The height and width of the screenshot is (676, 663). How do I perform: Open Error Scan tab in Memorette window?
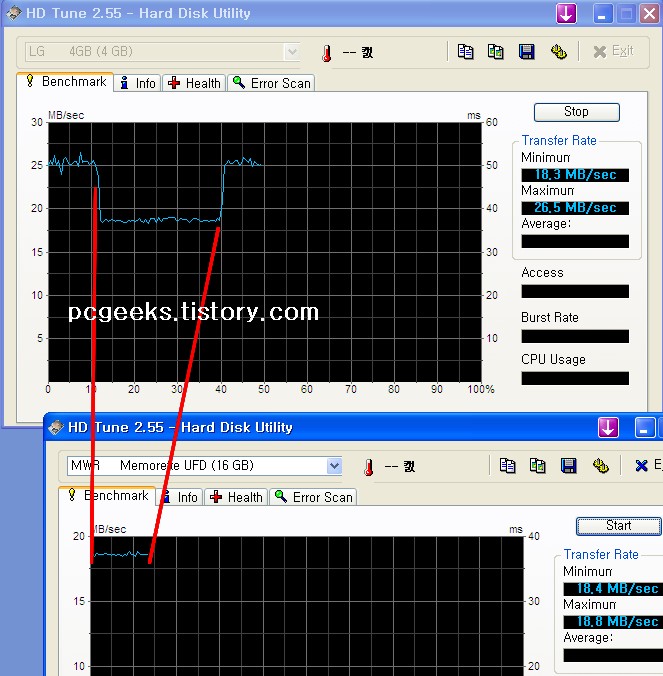pyautogui.click(x=313, y=497)
